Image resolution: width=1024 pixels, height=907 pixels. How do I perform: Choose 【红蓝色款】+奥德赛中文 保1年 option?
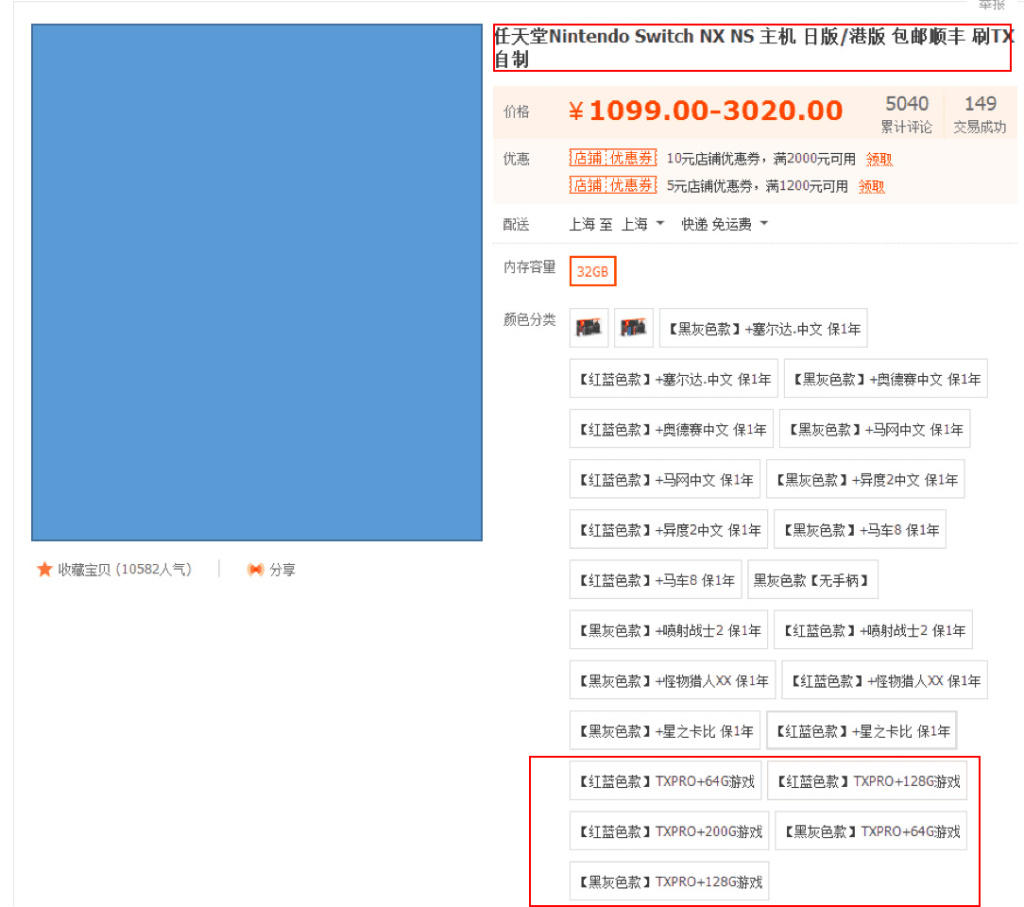pyautogui.click(x=671, y=429)
